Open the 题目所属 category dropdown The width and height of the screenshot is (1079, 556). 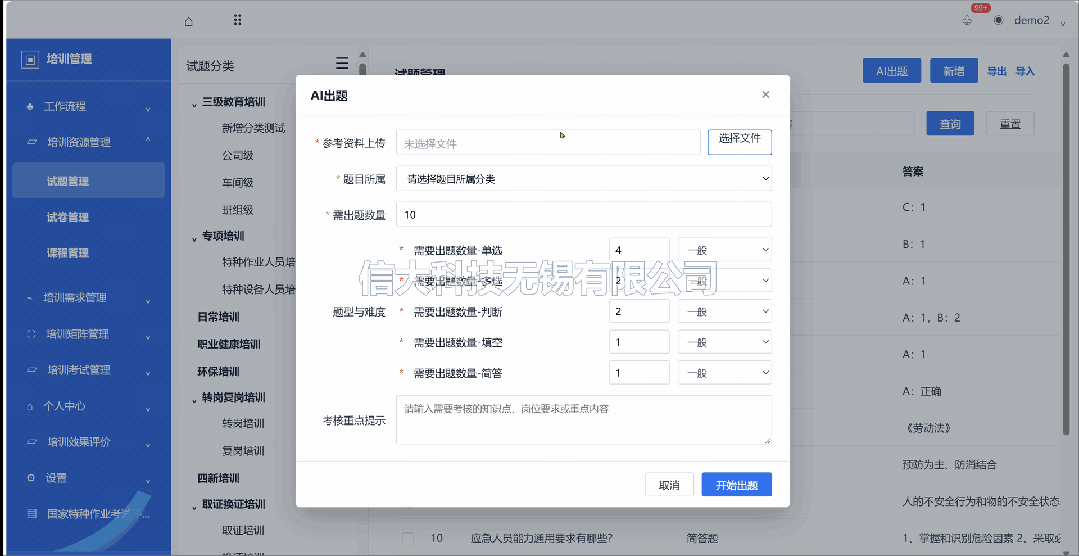(x=584, y=179)
